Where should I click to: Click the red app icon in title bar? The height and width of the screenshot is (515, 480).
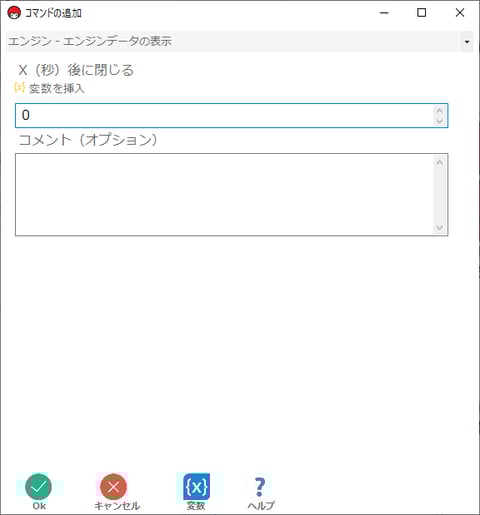[14, 13]
